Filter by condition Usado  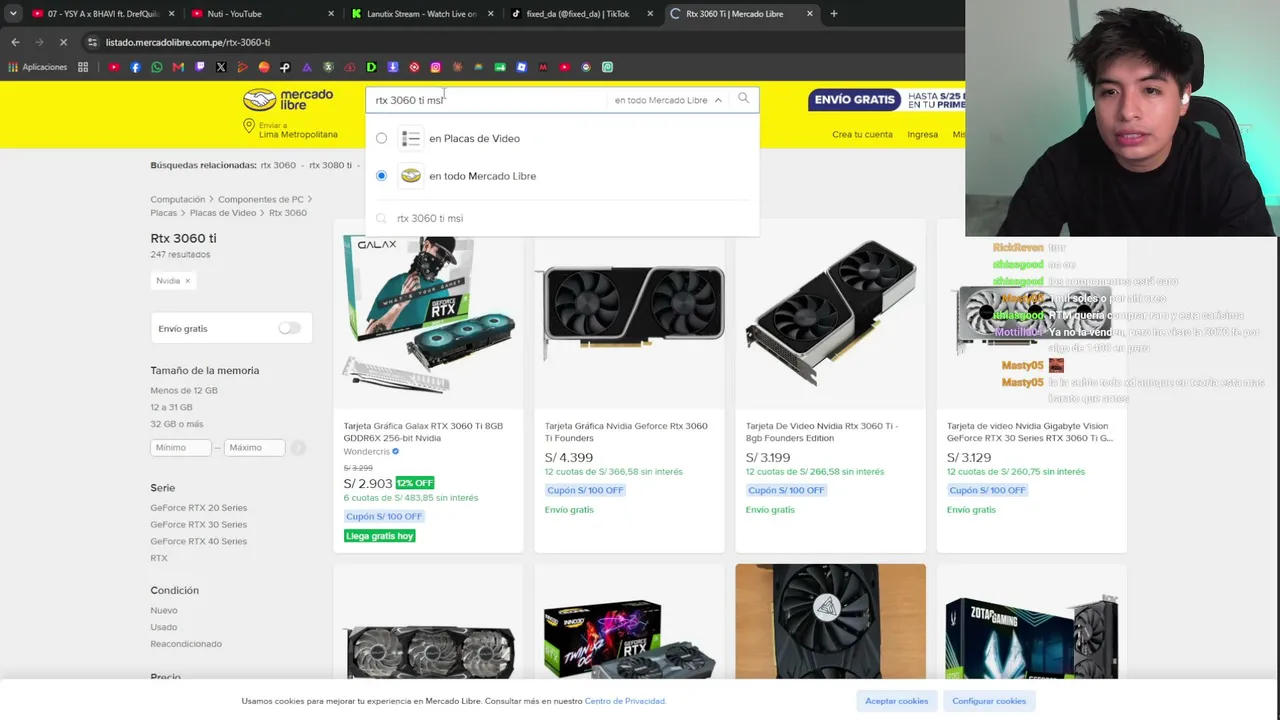[164, 627]
